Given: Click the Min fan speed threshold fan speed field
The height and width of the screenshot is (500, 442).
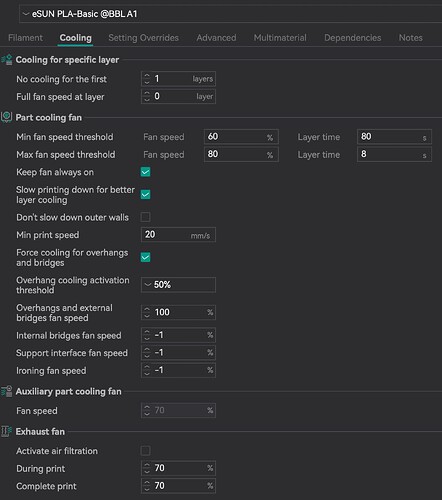Looking at the screenshot, I should click(241, 137).
